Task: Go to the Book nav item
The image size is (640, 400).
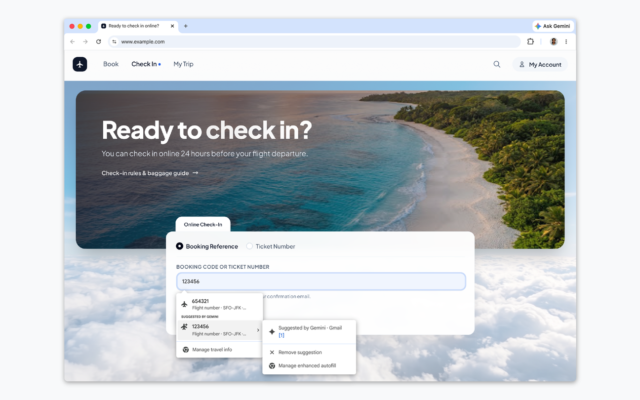Action: point(111,64)
